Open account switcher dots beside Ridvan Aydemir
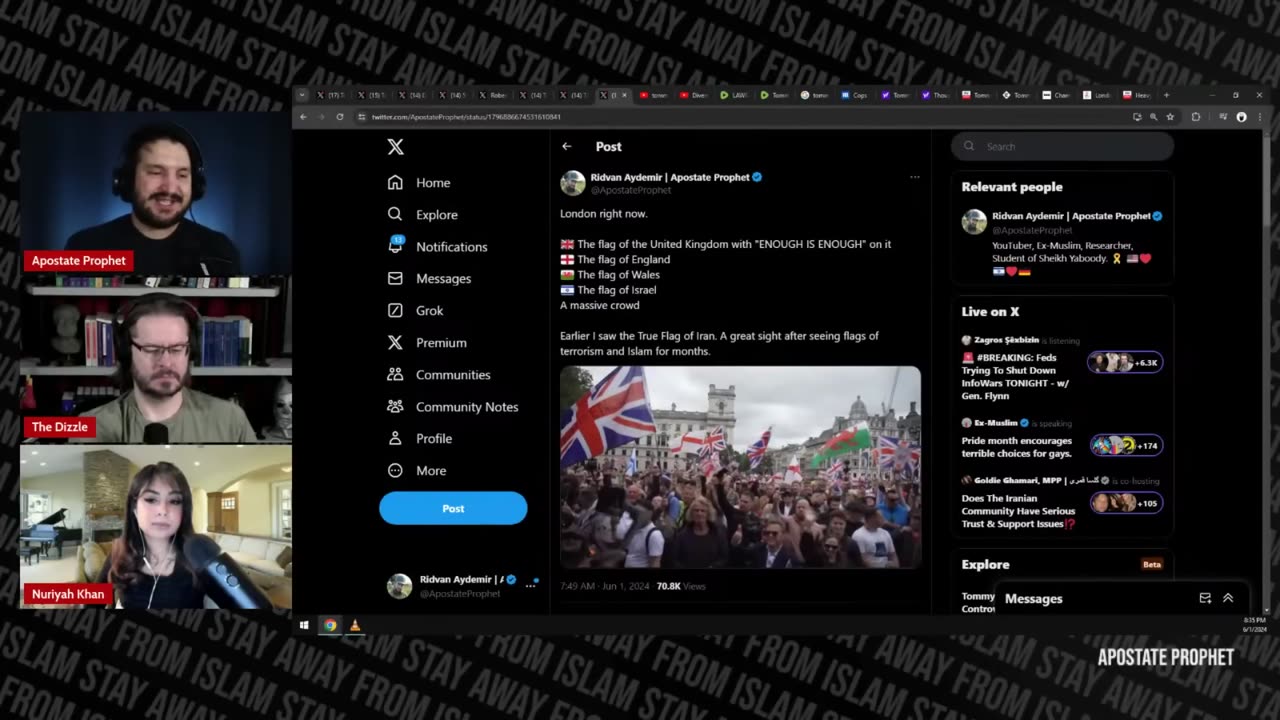 [x=531, y=586]
